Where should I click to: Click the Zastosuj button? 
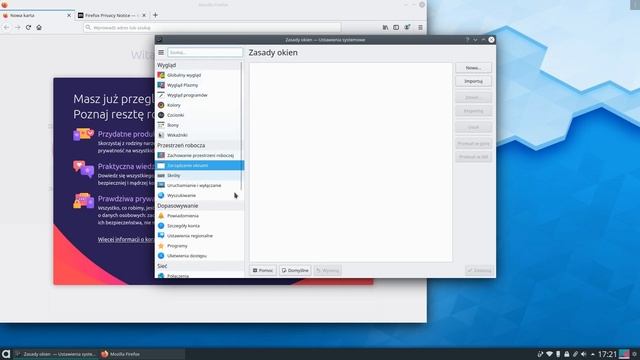coord(479,270)
